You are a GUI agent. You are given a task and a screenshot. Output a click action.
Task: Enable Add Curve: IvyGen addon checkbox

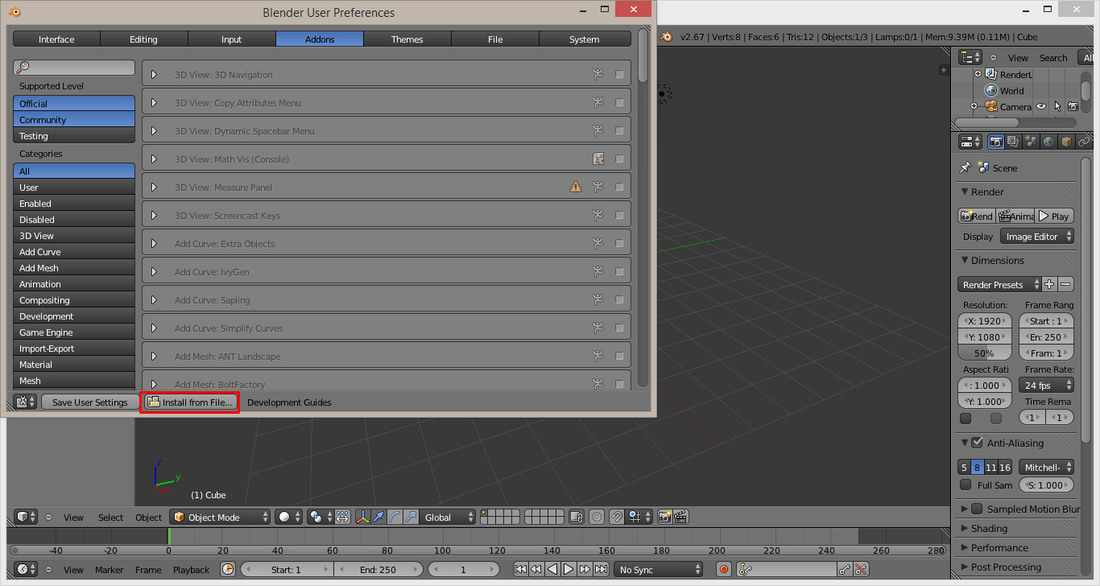click(x=619, y=272)
